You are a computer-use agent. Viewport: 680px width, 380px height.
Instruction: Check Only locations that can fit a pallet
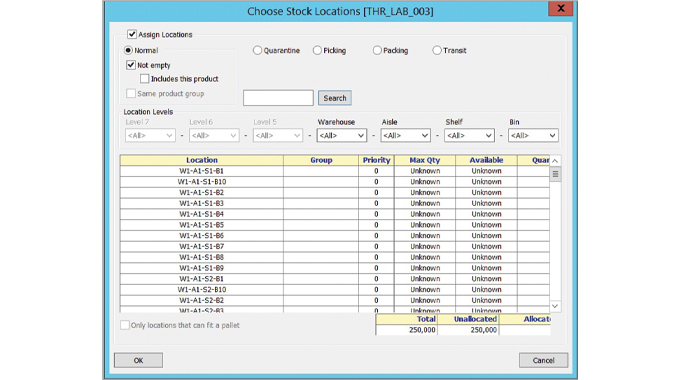[x=125, y=325]
